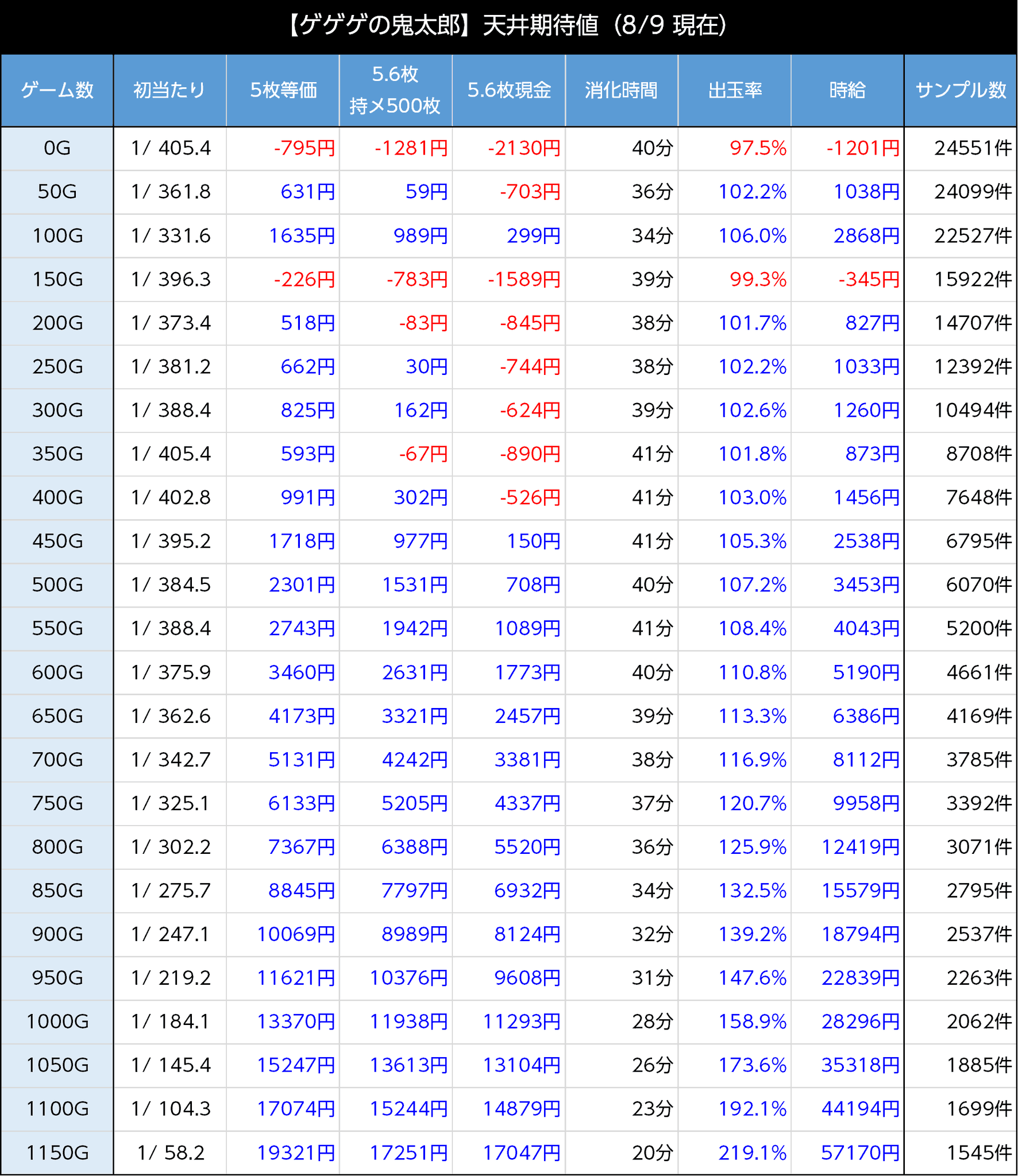Screen dimensions: 1018x1176
Task: Click the title 【ゲゲゲの鬼太郎】天井期待値
Action: [x=442, y=26]
